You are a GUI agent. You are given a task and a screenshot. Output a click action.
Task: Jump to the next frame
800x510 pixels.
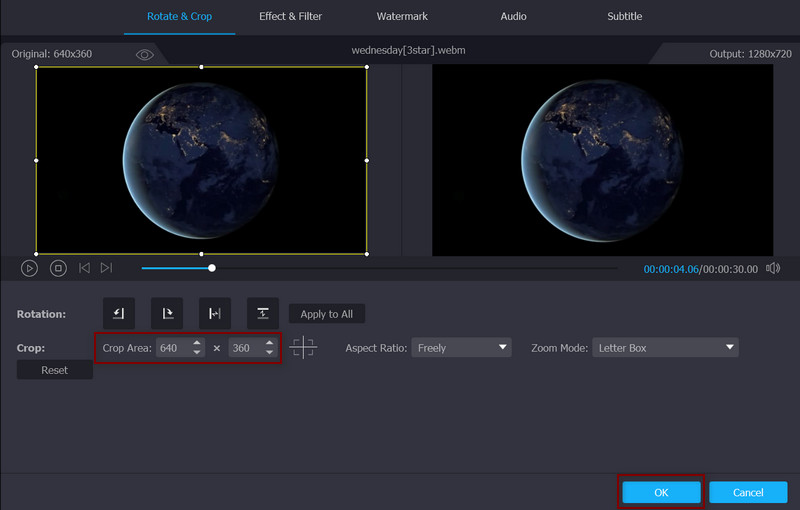pyautogui.click(x=106, y=268)
